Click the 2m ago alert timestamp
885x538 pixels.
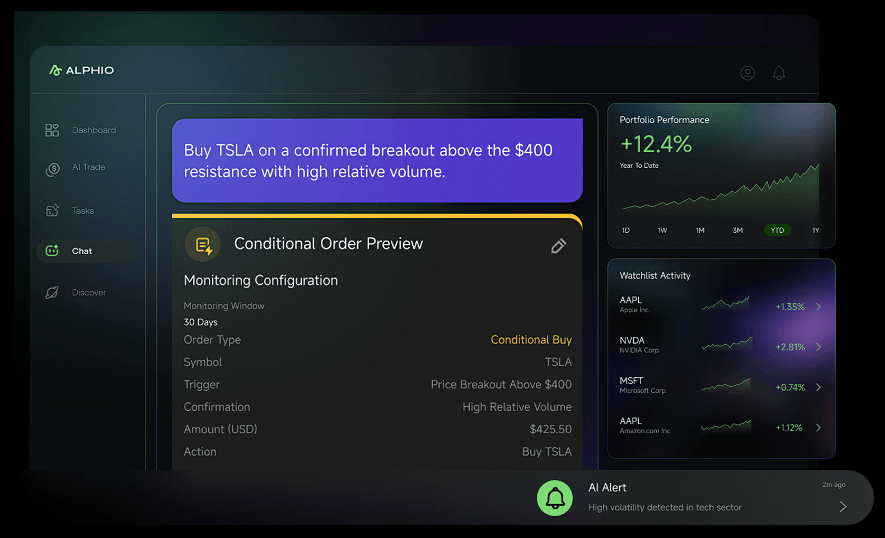pos(834,485)
